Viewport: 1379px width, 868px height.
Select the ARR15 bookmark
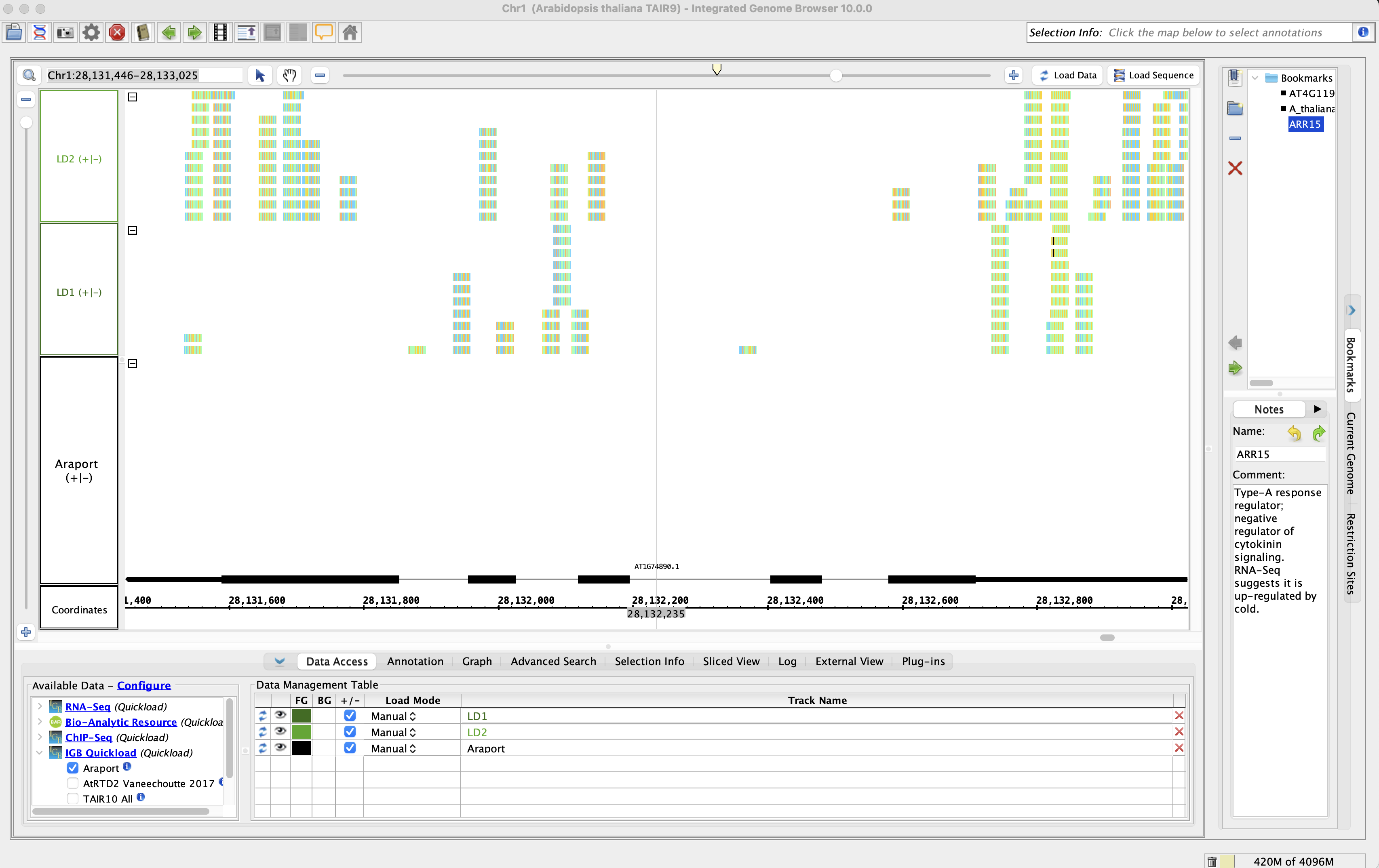[x=1305, y=124]
